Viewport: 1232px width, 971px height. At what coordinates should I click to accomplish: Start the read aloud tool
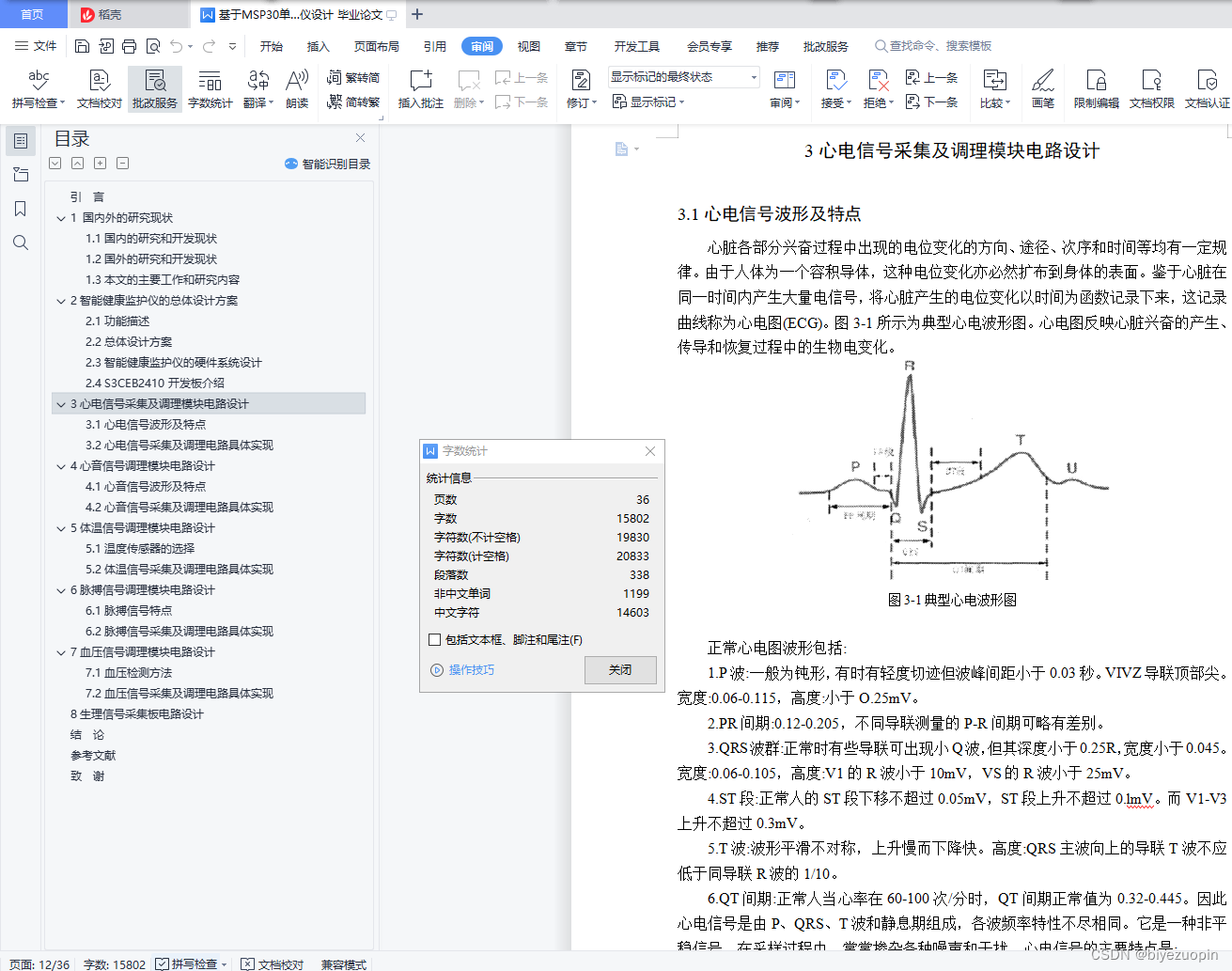(297, 88)
